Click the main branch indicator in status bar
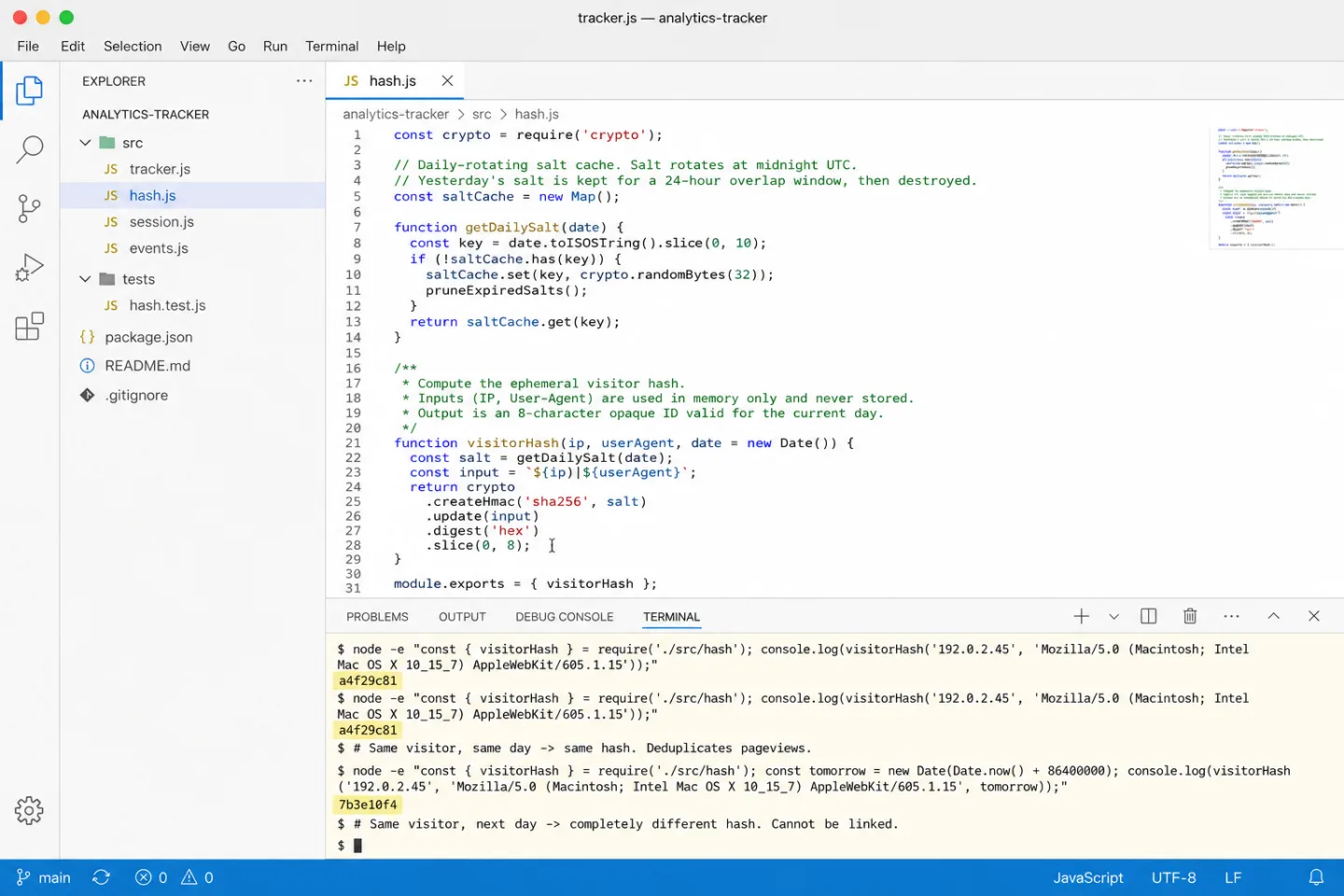 (x=44, y=877)
